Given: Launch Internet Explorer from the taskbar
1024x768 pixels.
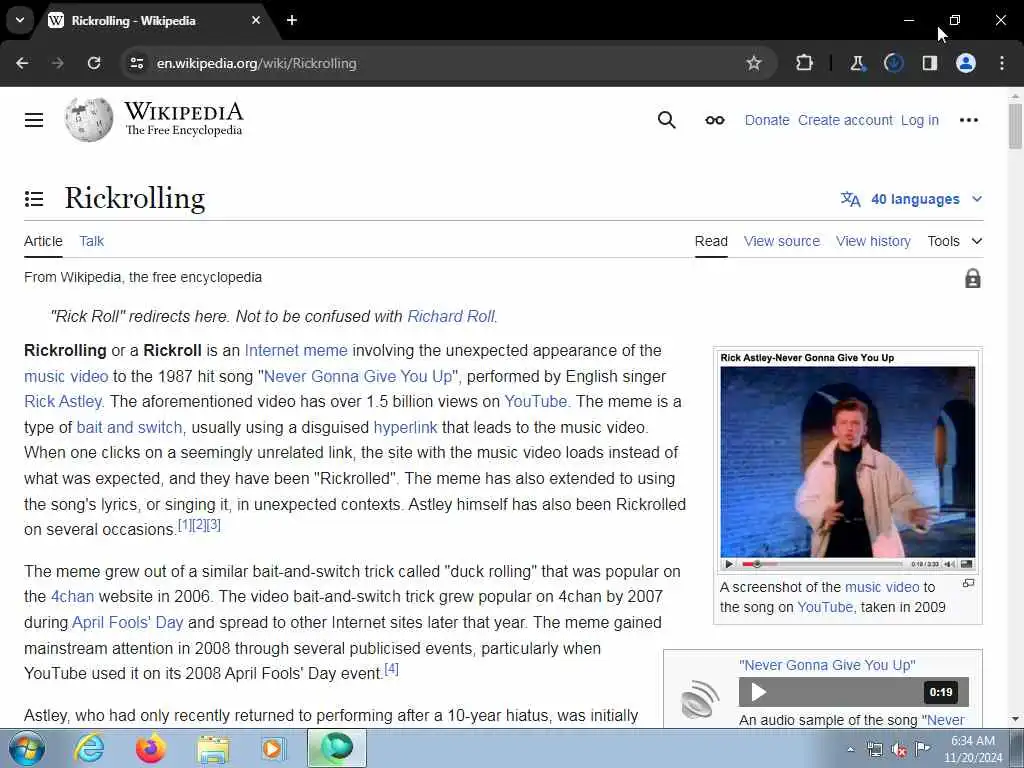Looking at the screenshot, I should click(x=89, y=749).
